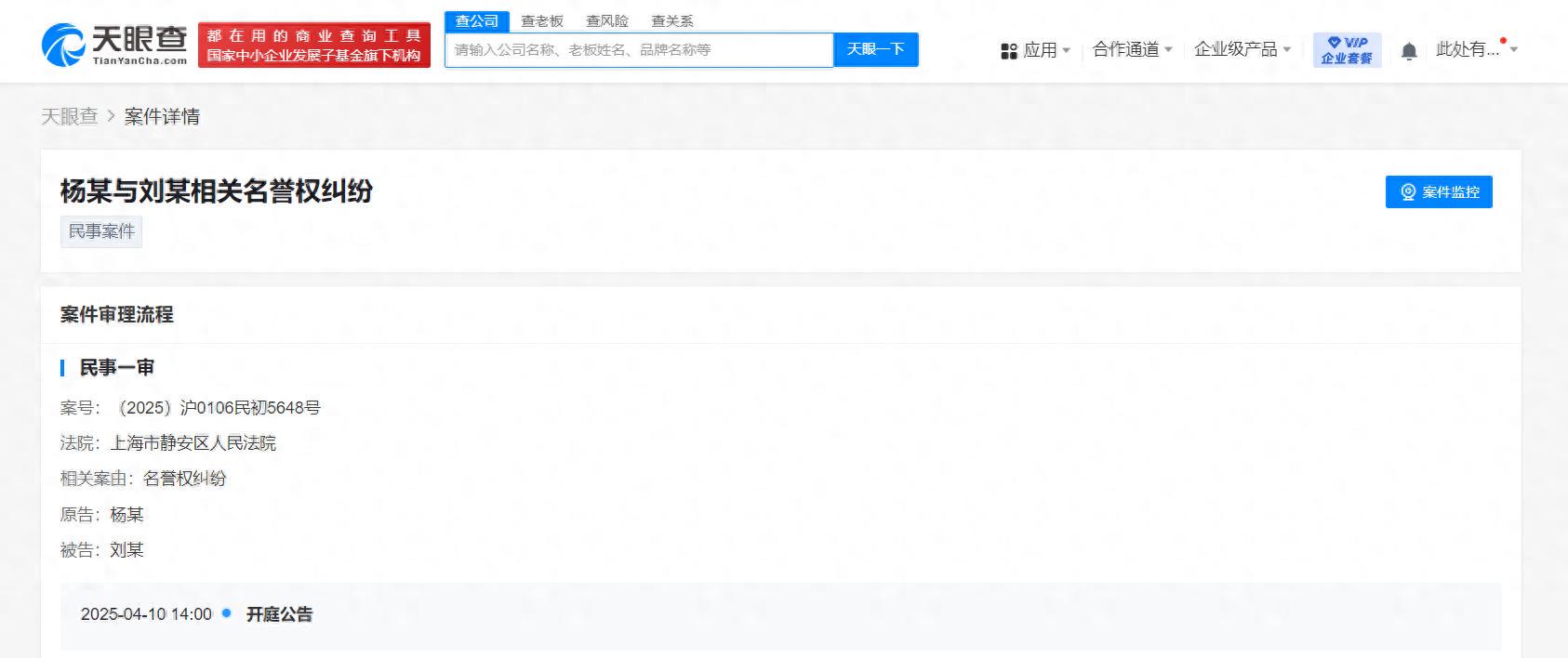The image size is (1568, 658).
Task: Expand the 合作通道 dropdown
Action: point(1133,49)
